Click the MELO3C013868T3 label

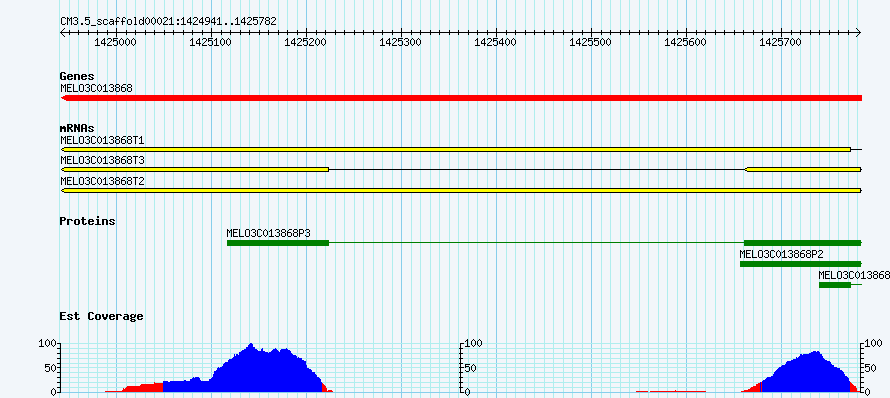click(x=103, y=161)
